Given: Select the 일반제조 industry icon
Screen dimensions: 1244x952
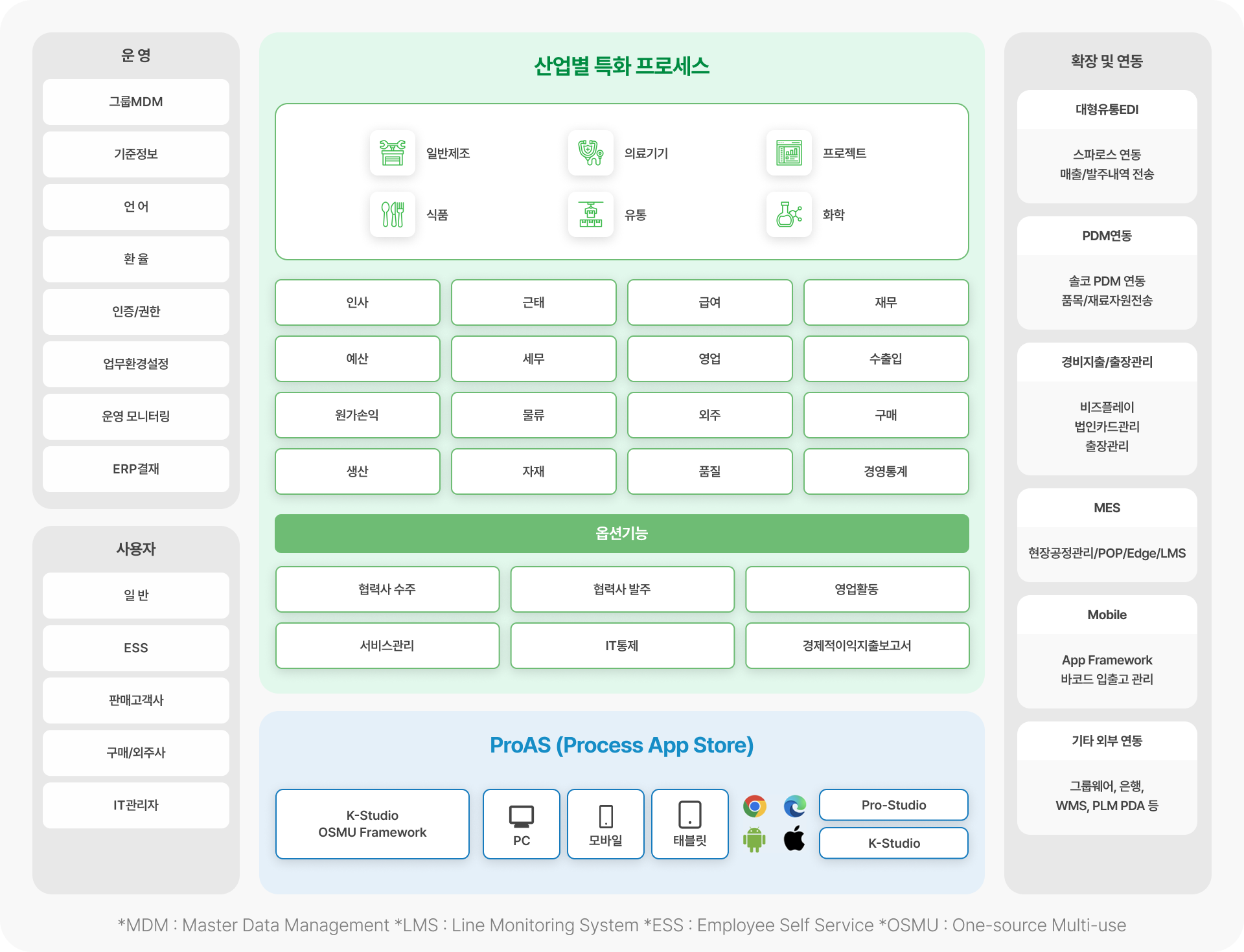Looking at the screenshot, I should 393,153.
